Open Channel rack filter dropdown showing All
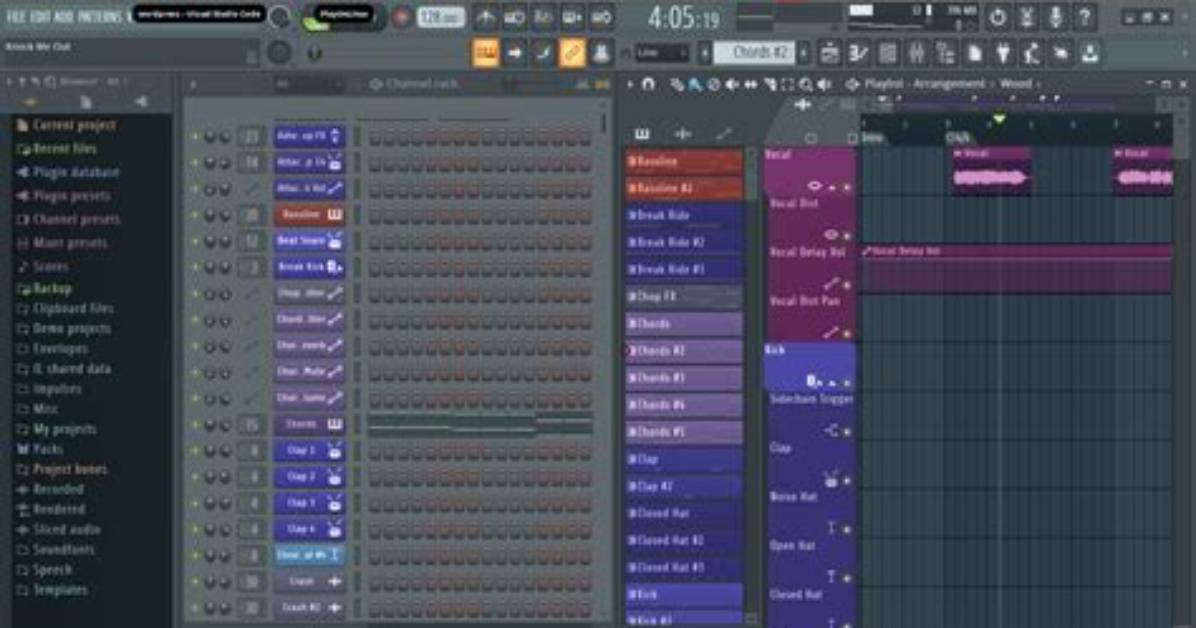This screenshot has width=1196, height=628. 309,84
